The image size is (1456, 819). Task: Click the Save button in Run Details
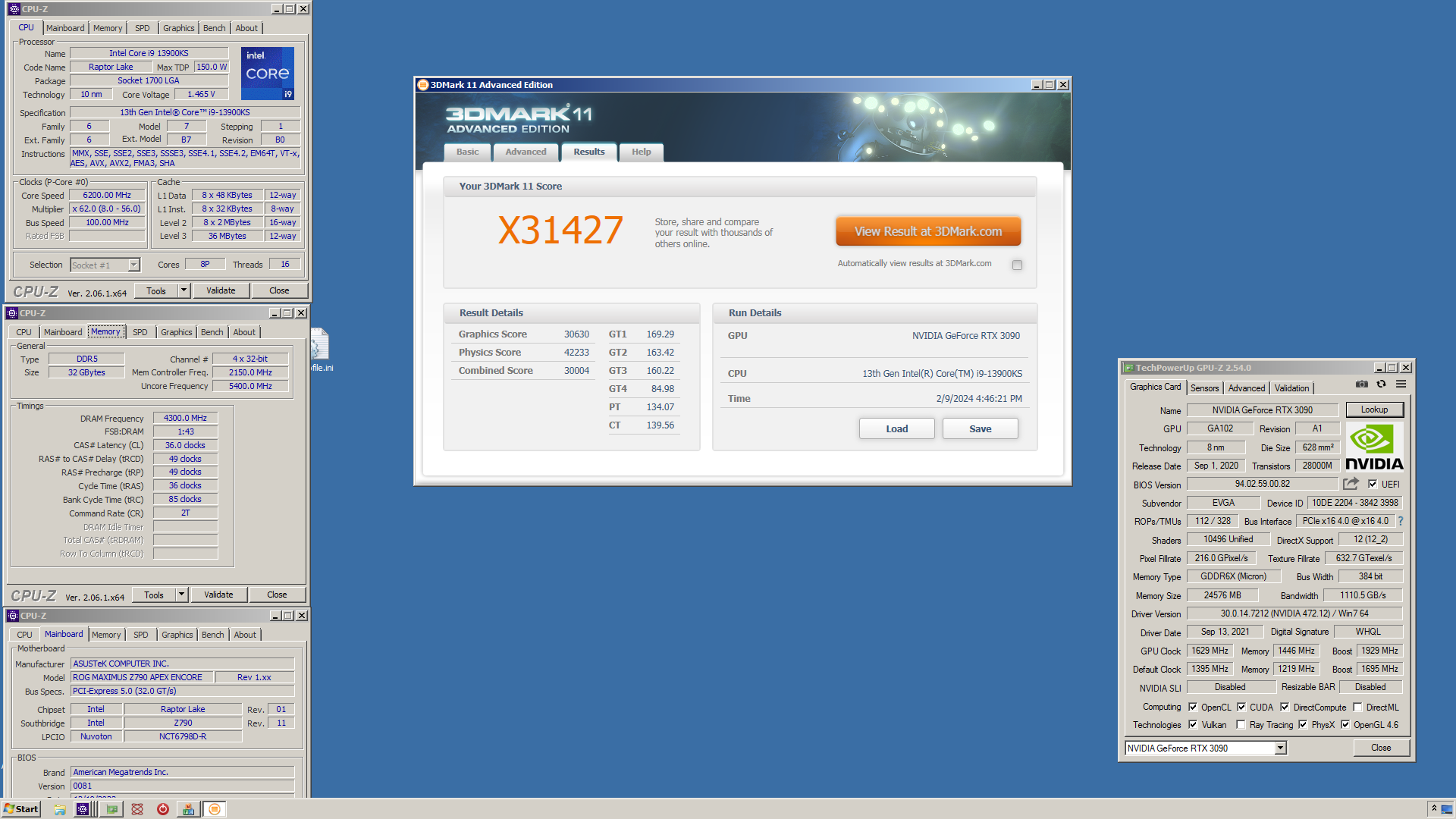click(980, 428)
